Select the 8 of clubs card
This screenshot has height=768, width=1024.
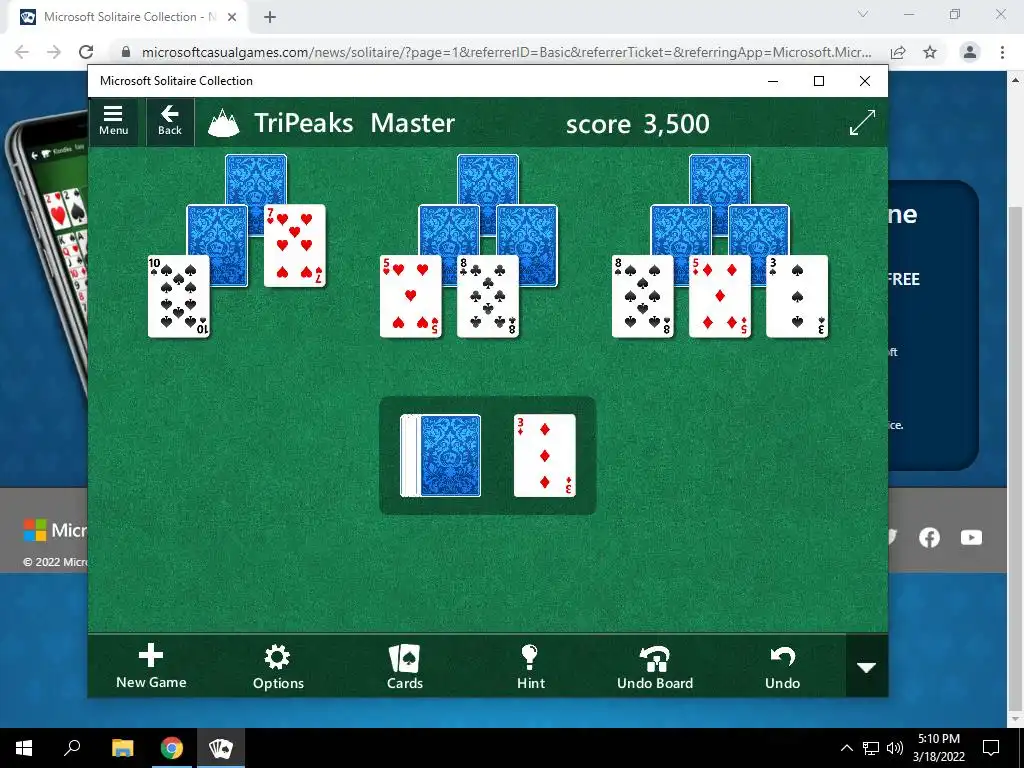488,296
